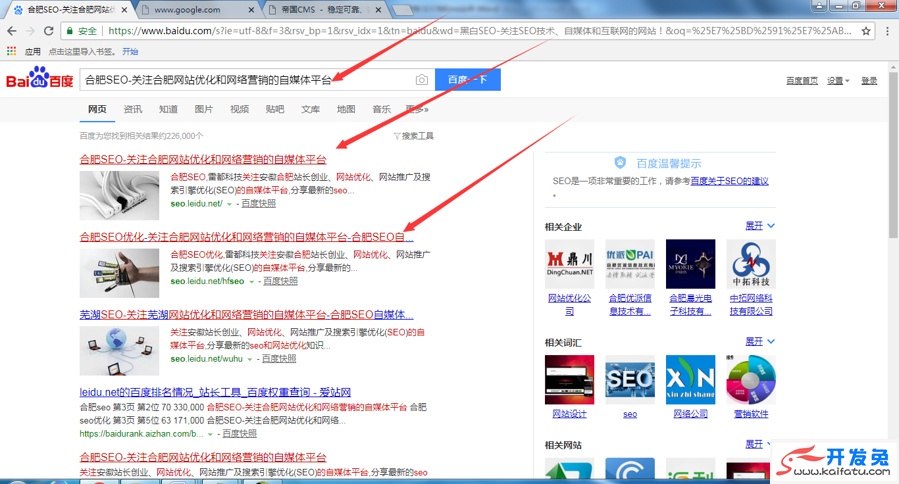899x484 pixels.
Task: Open leidu.net的百度排名情况 爱站网 link
Action: tap(215, 392)
